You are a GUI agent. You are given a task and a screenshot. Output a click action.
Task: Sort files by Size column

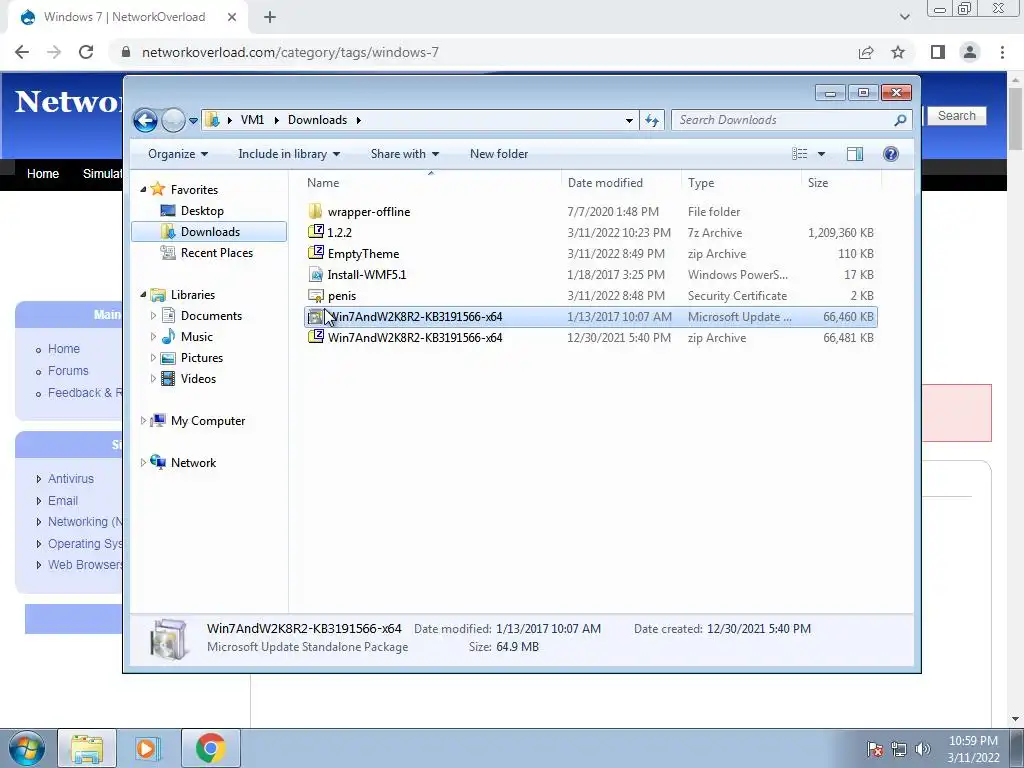pos(841,183)
